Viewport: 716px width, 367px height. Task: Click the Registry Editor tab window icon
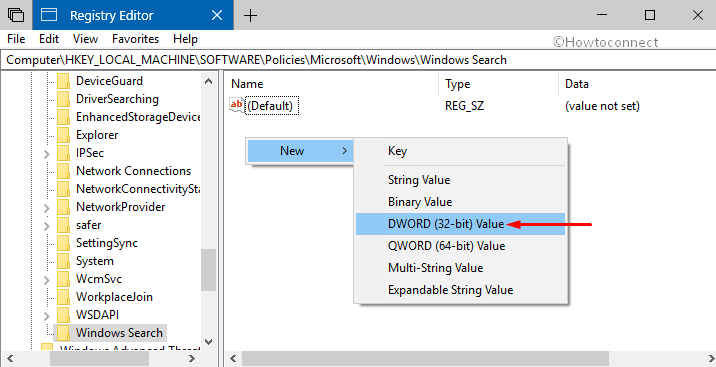pyautogui.click(x=49, y=15)
